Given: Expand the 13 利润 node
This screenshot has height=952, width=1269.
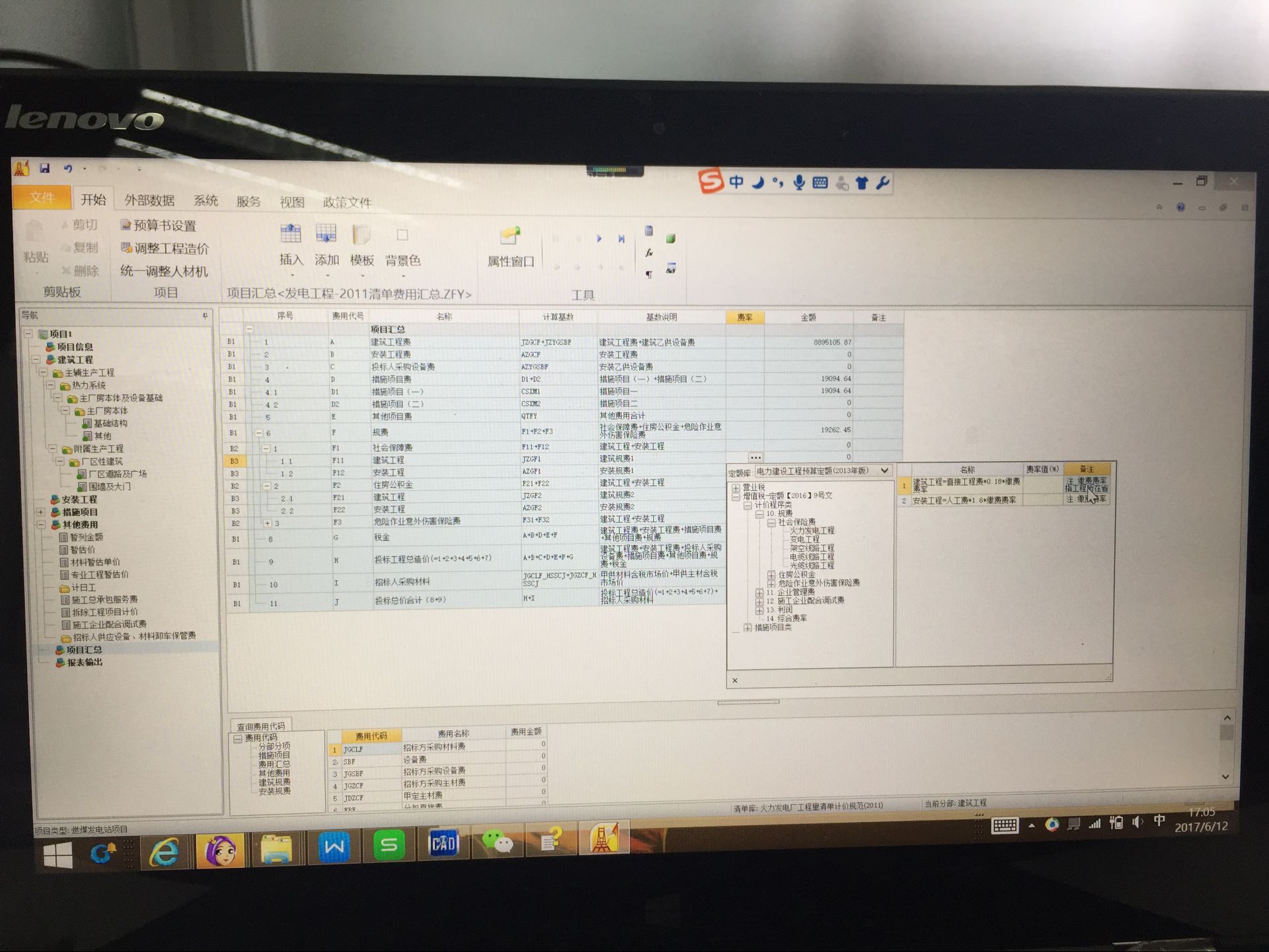Looking at the screenshot, I should tap(759, 610).
